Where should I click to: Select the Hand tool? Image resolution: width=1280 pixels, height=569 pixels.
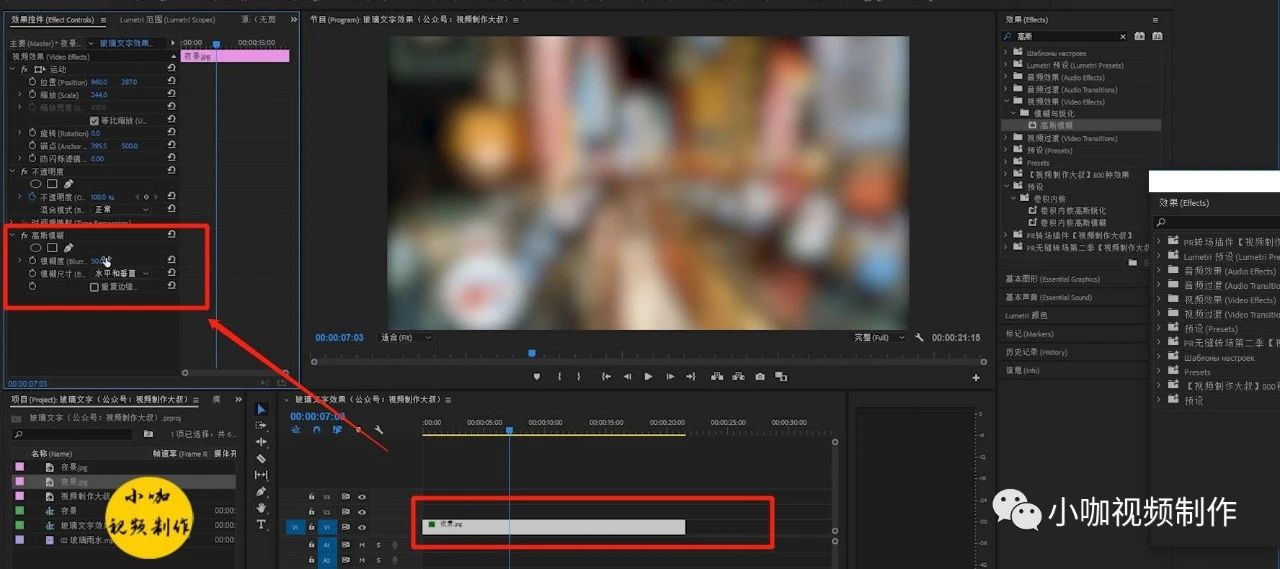(262, 508)
